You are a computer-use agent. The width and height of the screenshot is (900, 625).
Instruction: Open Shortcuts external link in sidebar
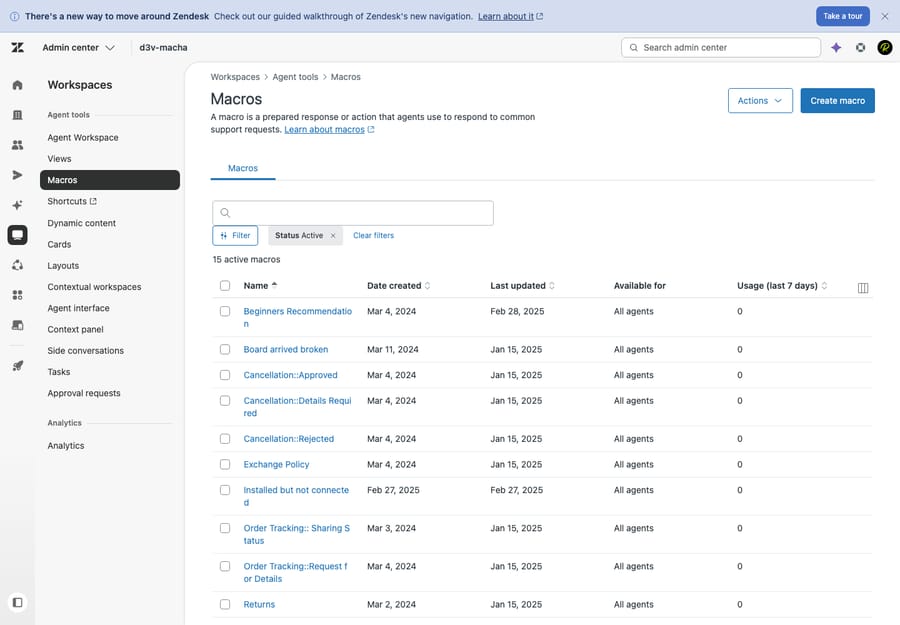(72, 201)
